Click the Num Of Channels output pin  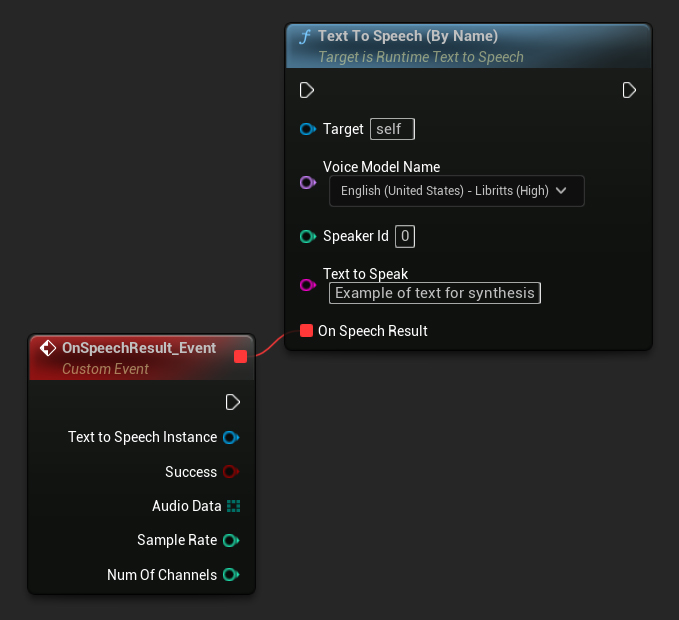pyautogui.click(x=230, y=575)
